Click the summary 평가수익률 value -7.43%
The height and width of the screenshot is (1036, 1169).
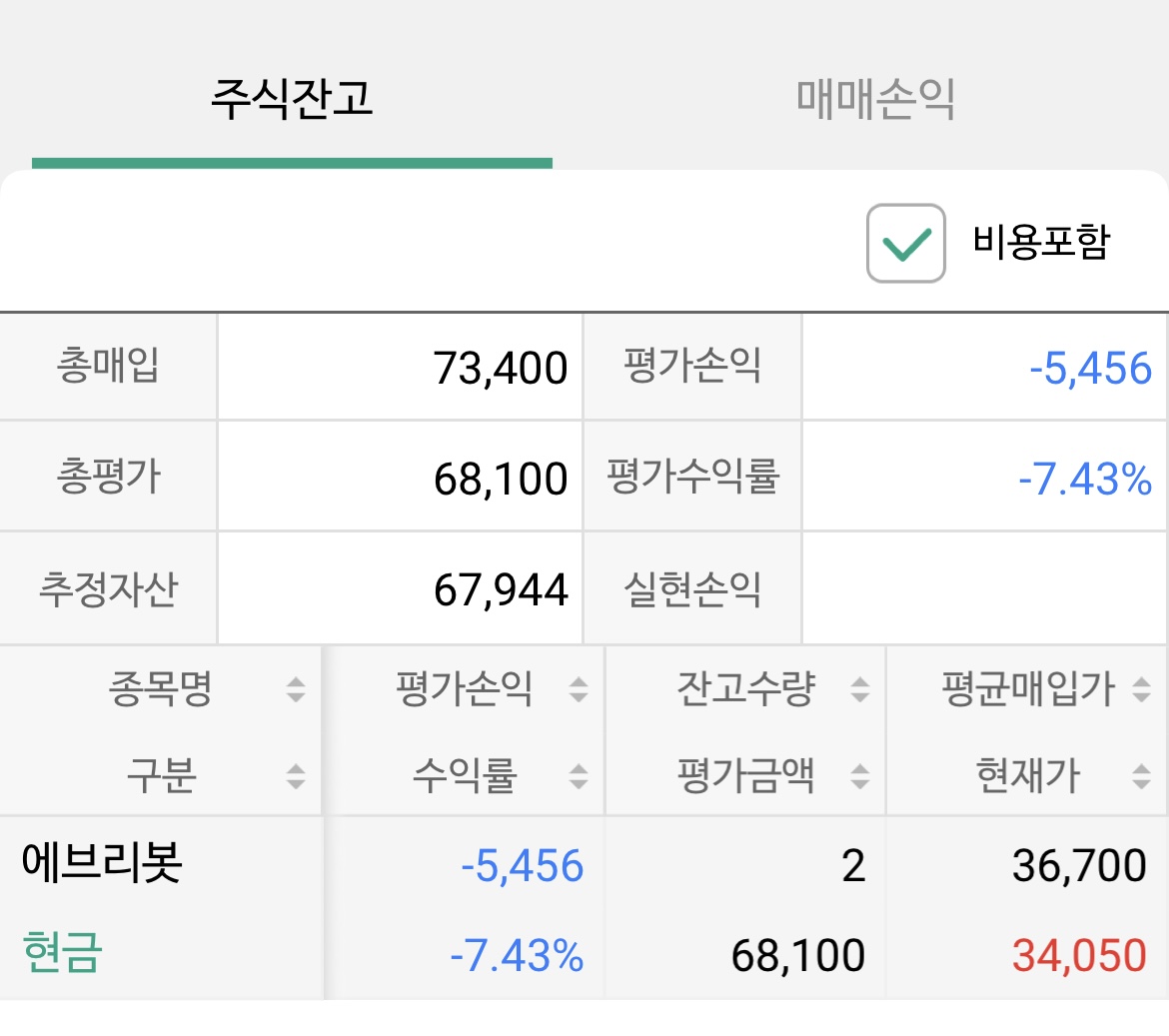pos(1085,479)
